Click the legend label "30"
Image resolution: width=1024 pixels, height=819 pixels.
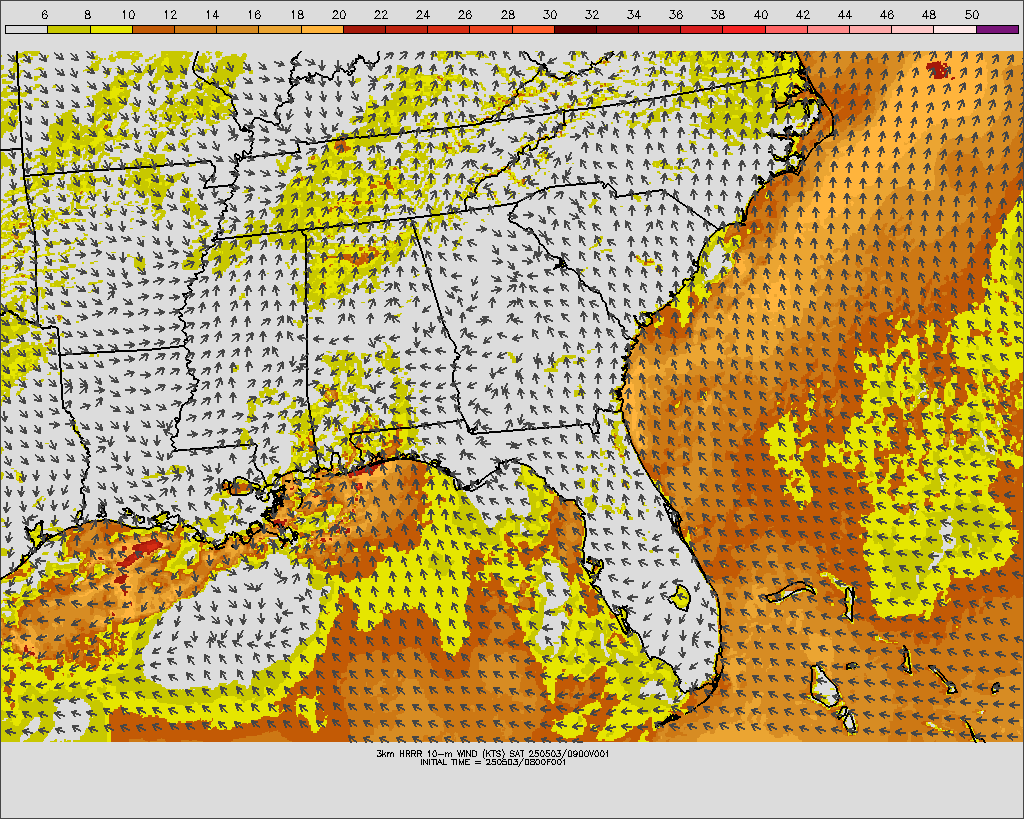(x=550, y=14)
